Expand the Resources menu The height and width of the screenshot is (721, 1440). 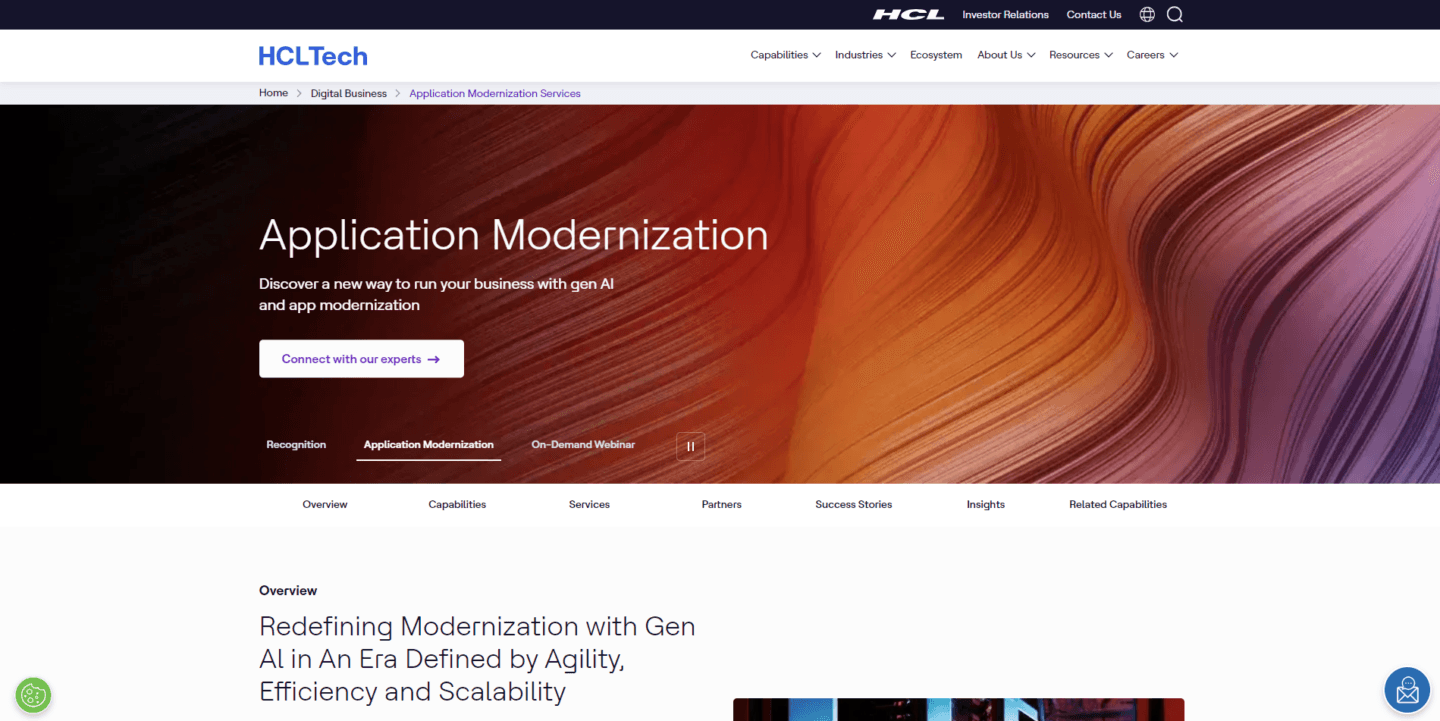(x=1081, y=55)
